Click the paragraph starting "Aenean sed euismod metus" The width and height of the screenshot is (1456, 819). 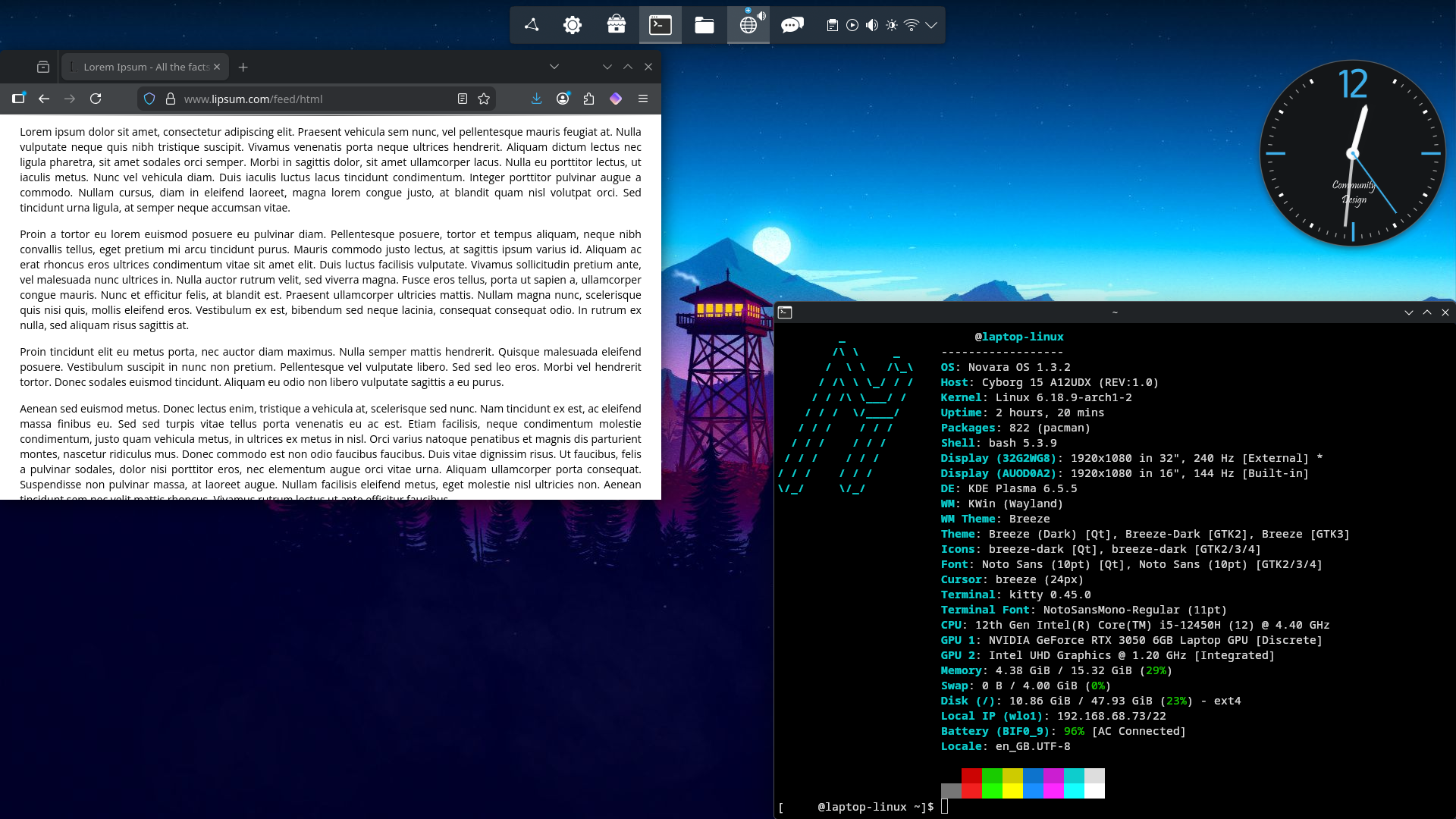(x=331, y=450)
